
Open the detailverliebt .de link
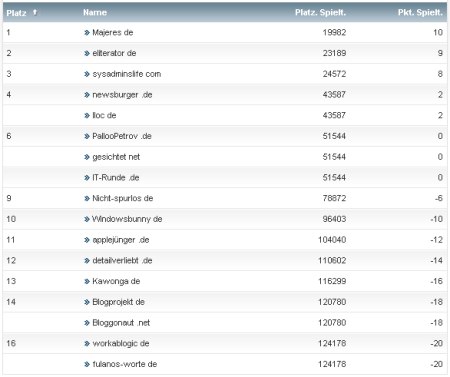(122, 260)
